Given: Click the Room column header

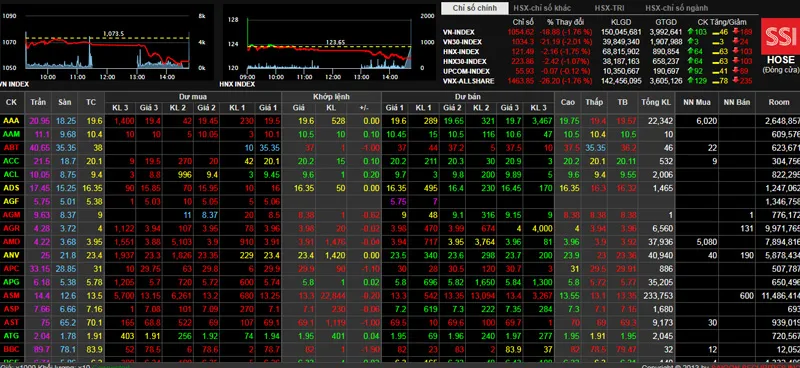Looking at the screenshot, I should pos(779,102).
